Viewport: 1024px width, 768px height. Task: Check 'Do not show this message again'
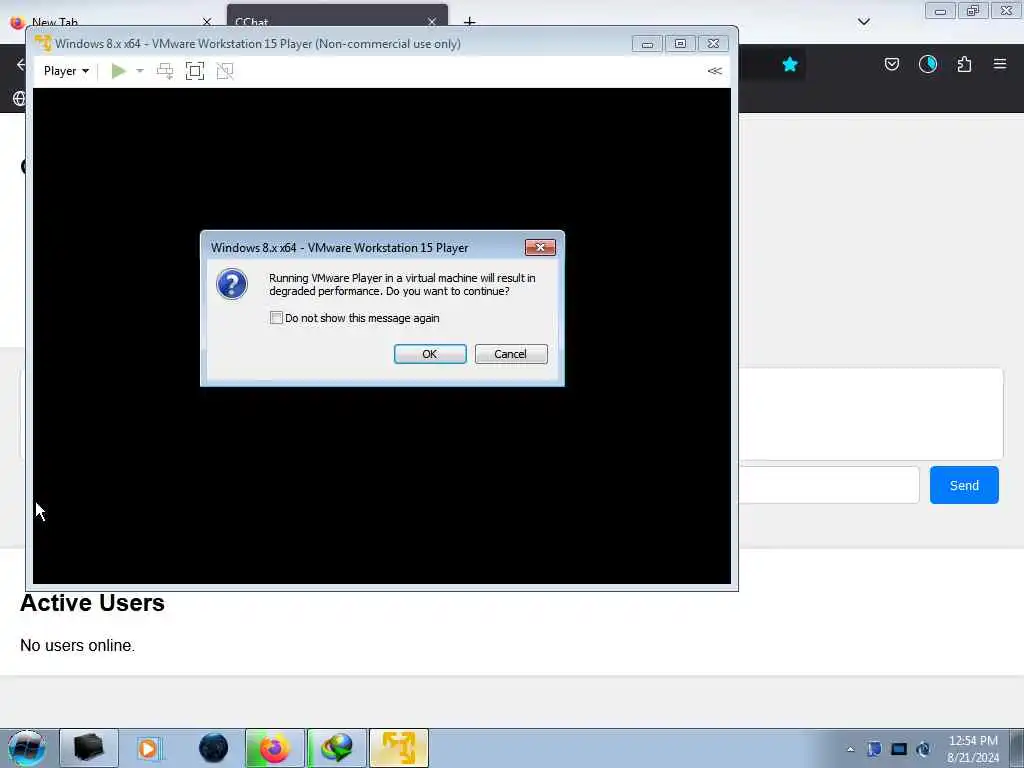(x=276, y=318)
